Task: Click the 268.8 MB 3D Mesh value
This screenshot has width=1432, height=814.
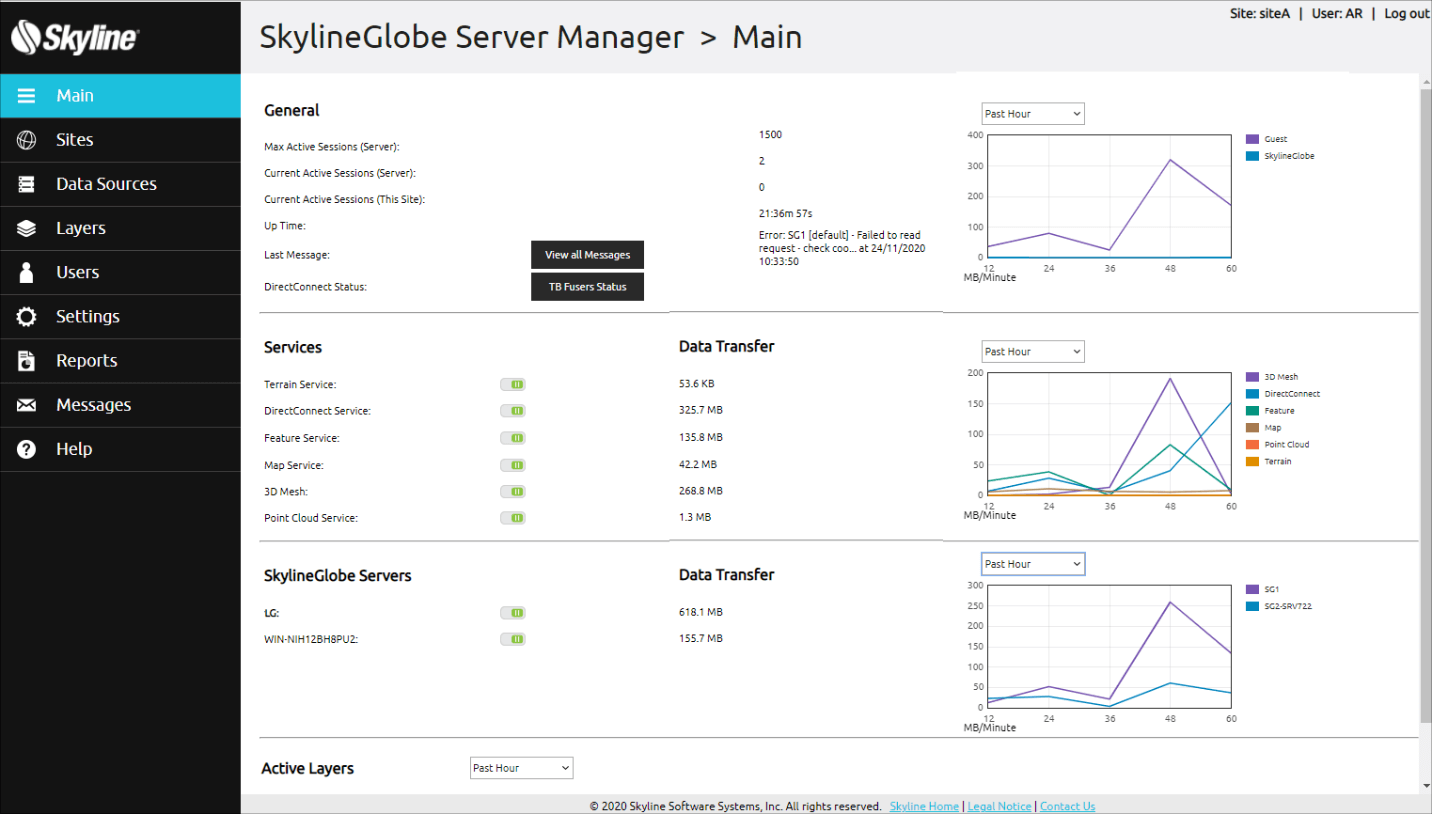Action: click(701, 491)
